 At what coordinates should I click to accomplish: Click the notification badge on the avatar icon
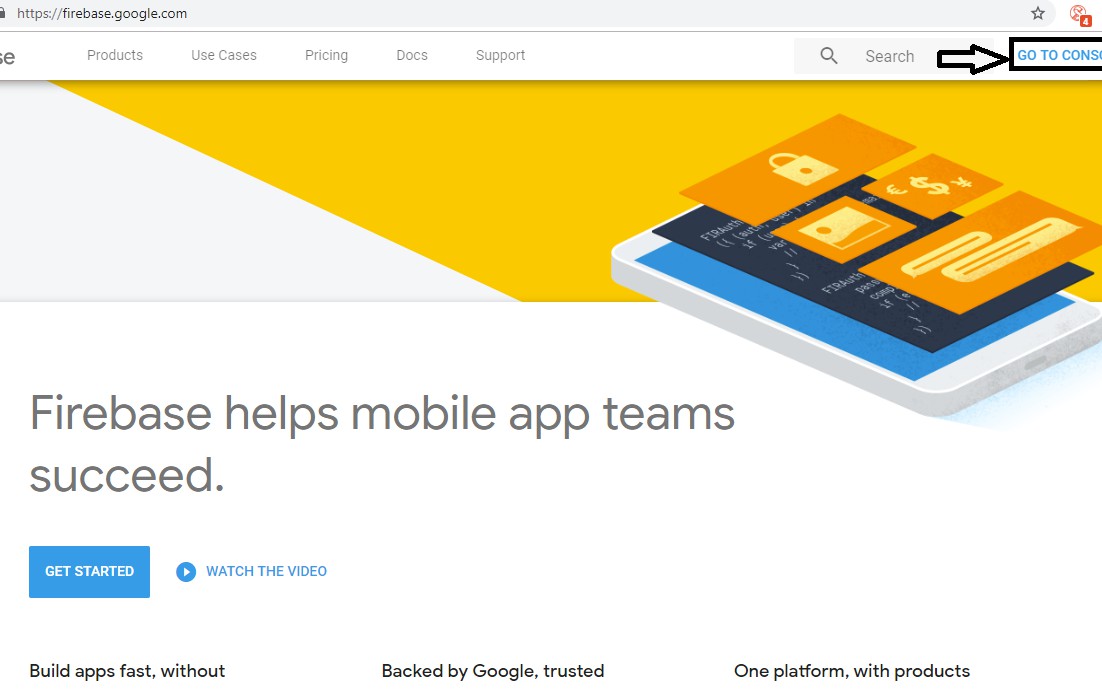tap(1086, 19)
